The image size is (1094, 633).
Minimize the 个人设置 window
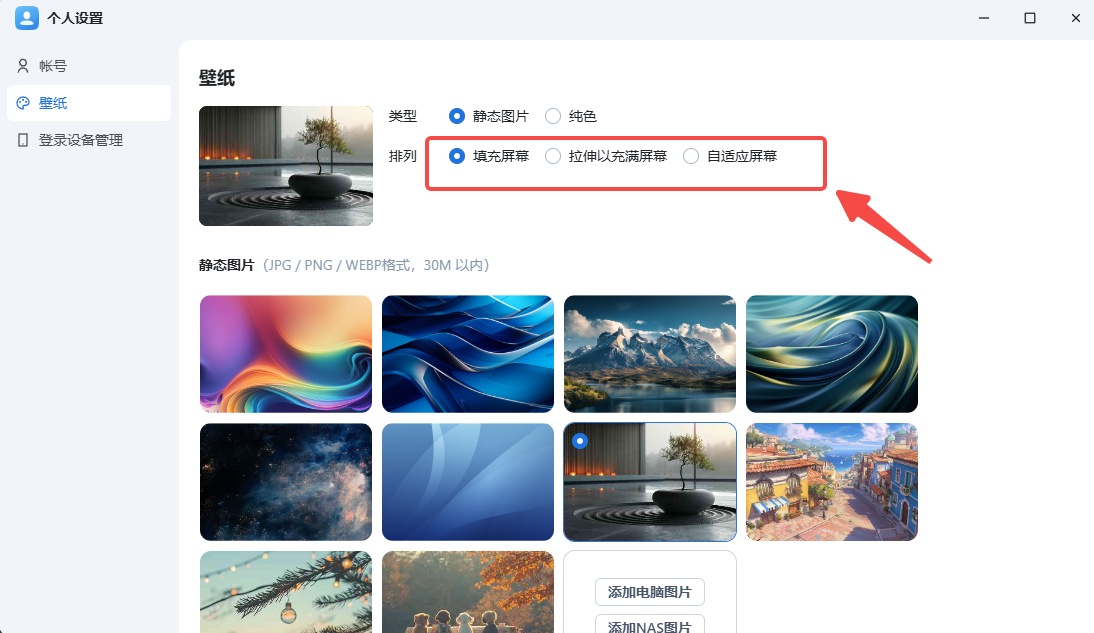(984, 18)
